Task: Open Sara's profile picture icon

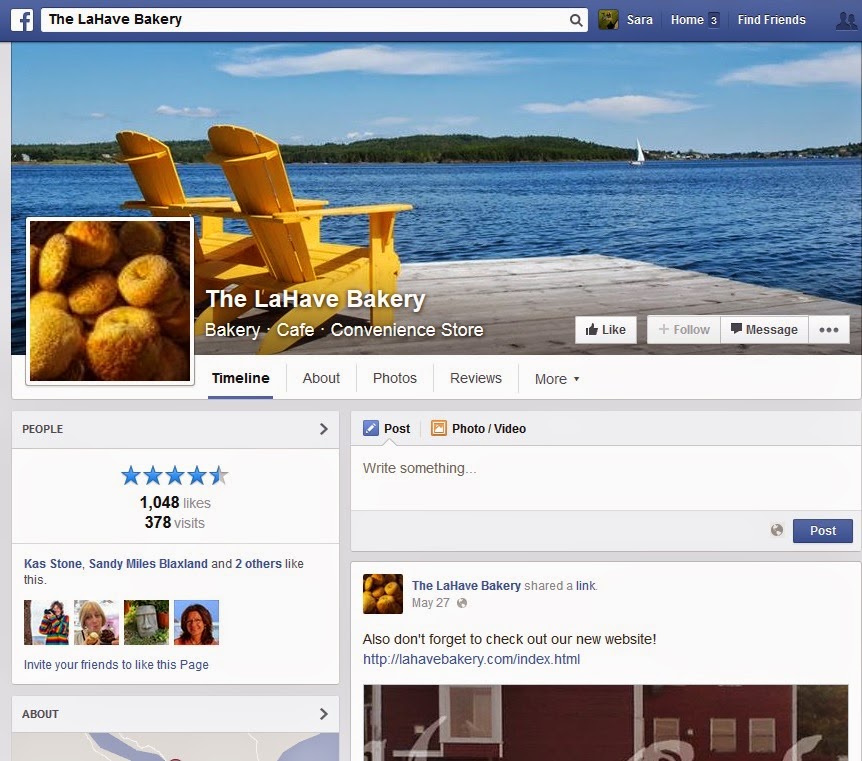Action: tap(608, 20)
